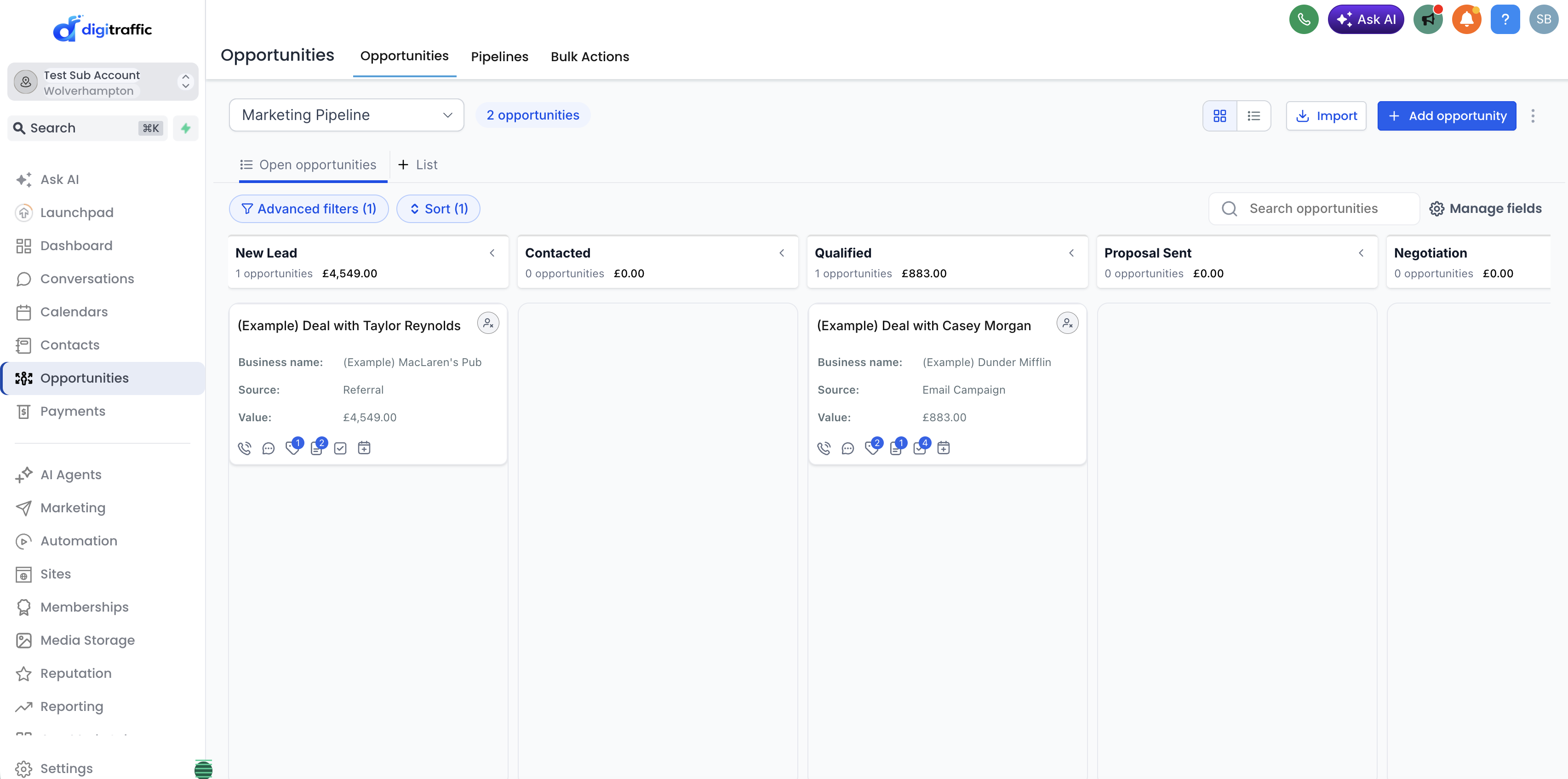The height and width of the screenshot is (779, 1568).
Task: Click unassigned owner icon on Taylor Reynolds card
Action: 488,323
